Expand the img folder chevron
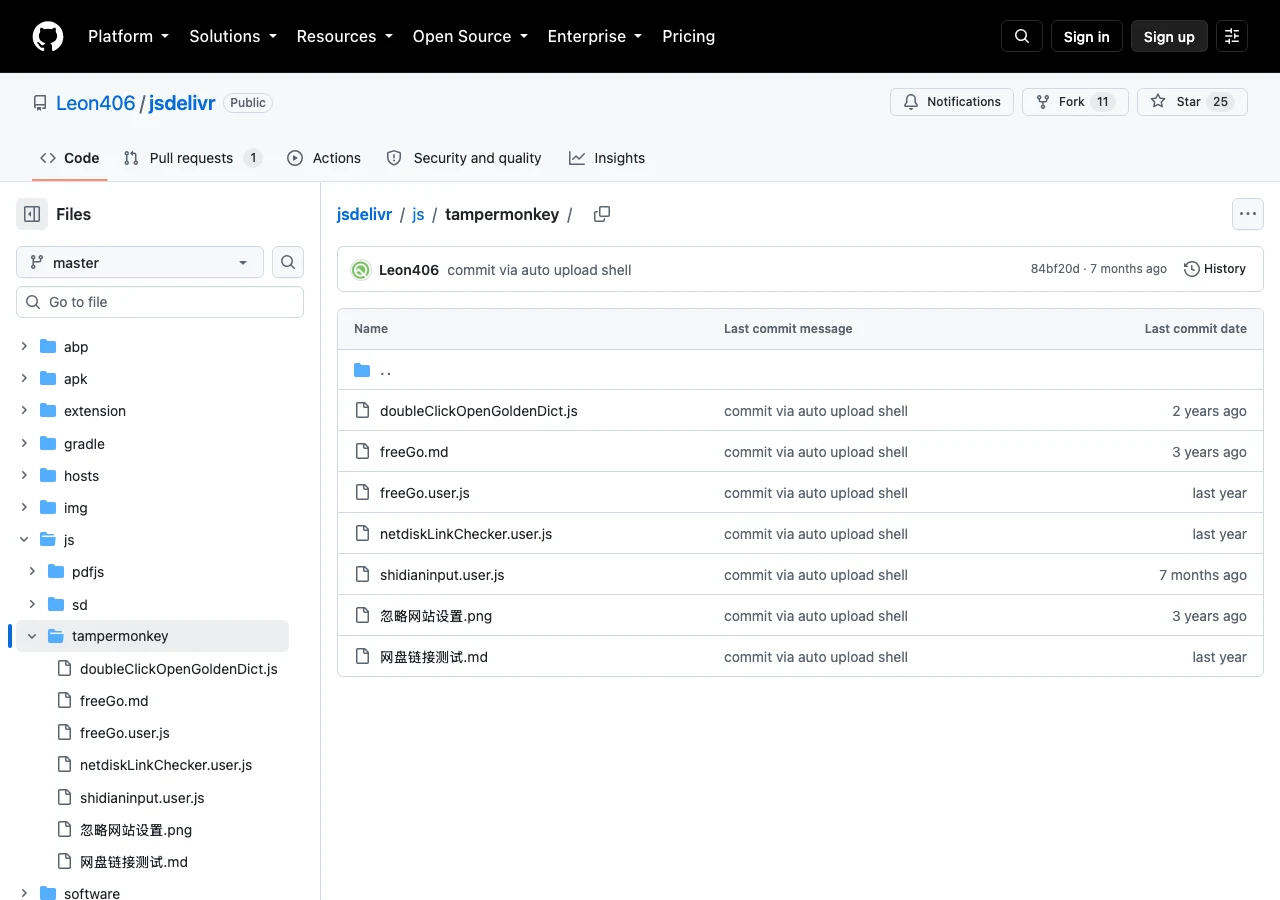The width and height of the screenshot is (1280, 900). (24, 508)
